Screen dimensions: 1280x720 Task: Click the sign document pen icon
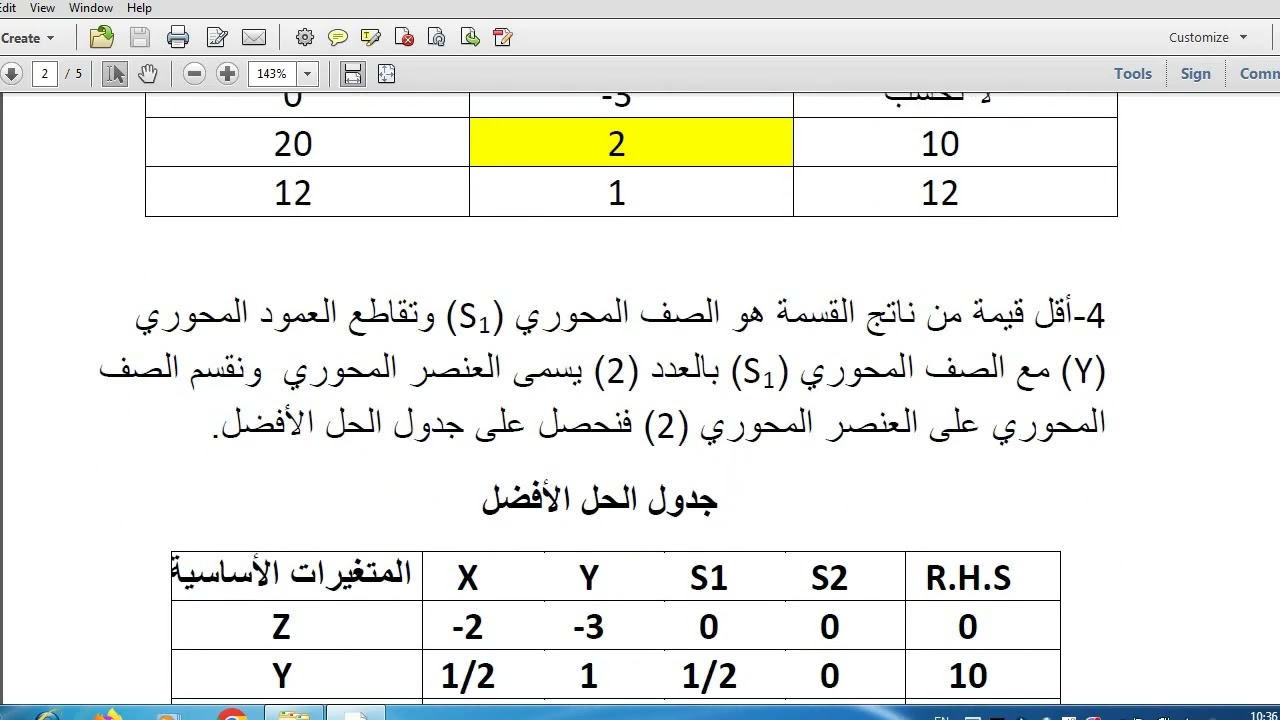click(x=503, y=38)
